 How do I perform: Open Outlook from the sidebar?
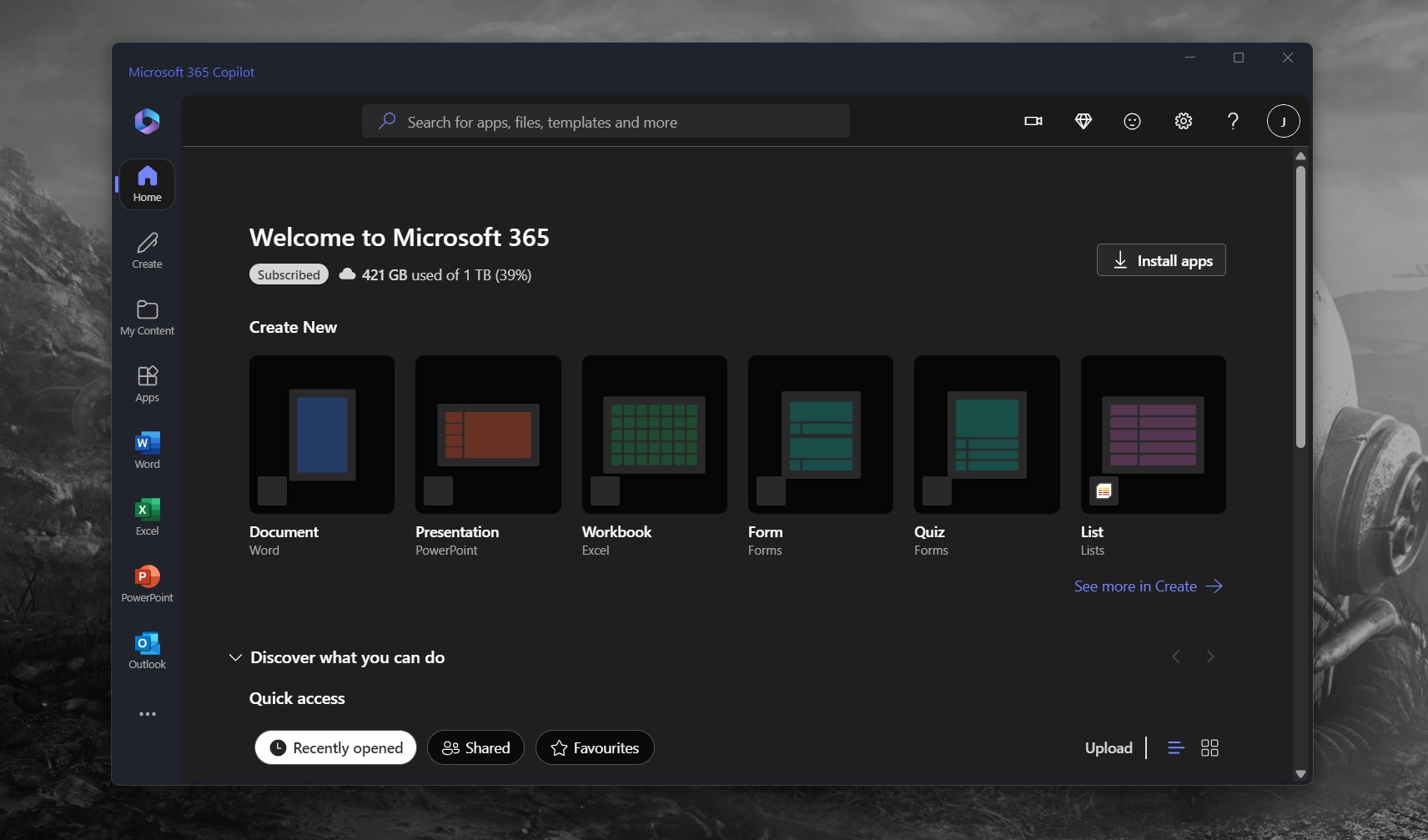coord(147,651)
